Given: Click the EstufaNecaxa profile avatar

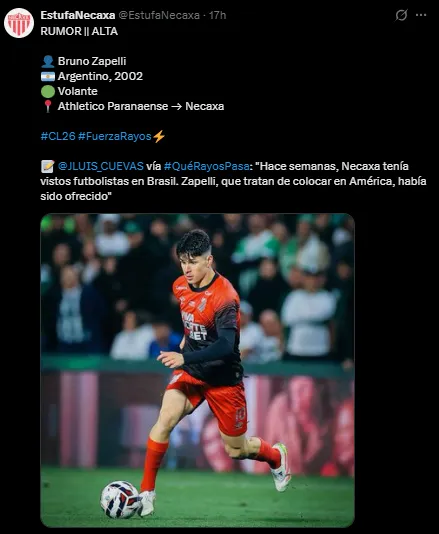Looking at the screenshot, I should click(x=19, y=23).
